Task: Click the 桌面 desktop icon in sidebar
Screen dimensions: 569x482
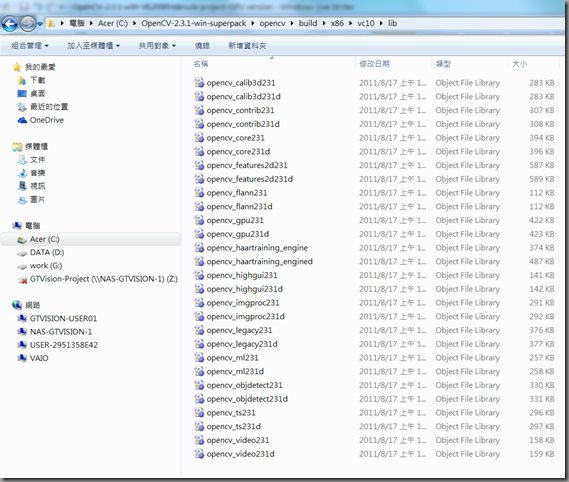Action: [x=22, y=93]
